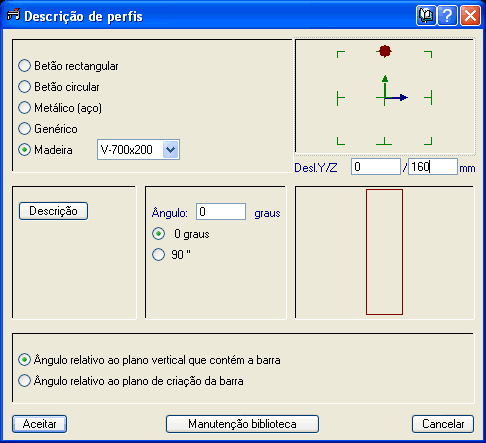The image size is (486, 443).
Task: Pick the top-right corner anchor marker
Action: (x=428, y=54)
